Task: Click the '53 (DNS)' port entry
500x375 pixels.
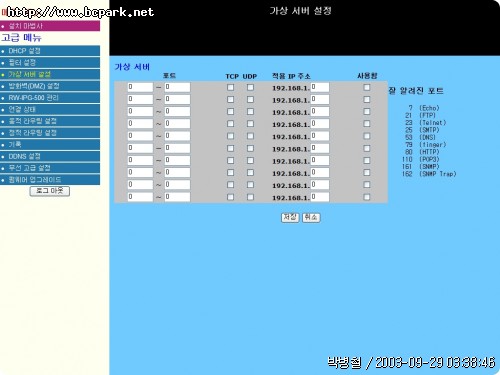Action: 420,137
